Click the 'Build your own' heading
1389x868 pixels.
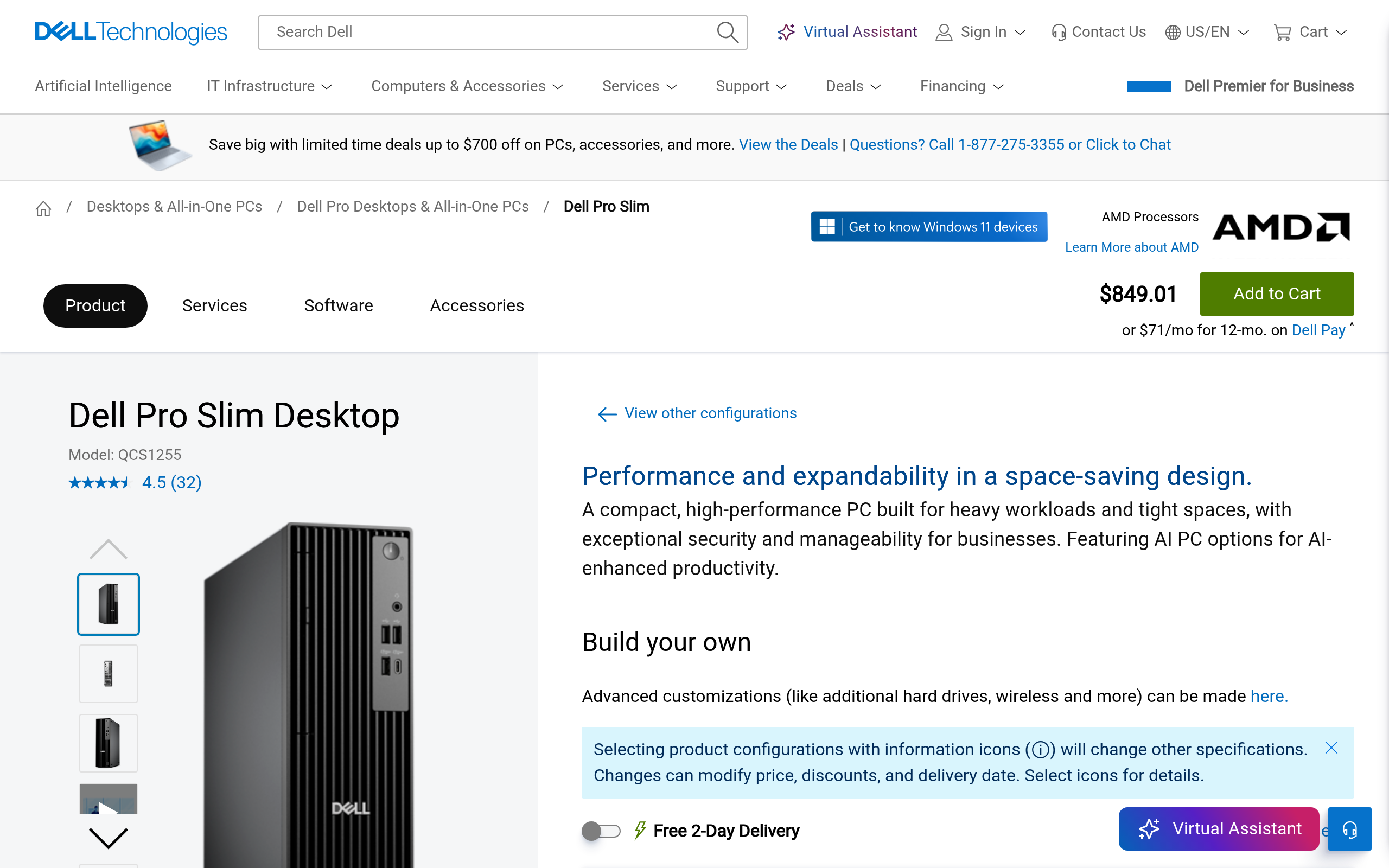(666, 642)
